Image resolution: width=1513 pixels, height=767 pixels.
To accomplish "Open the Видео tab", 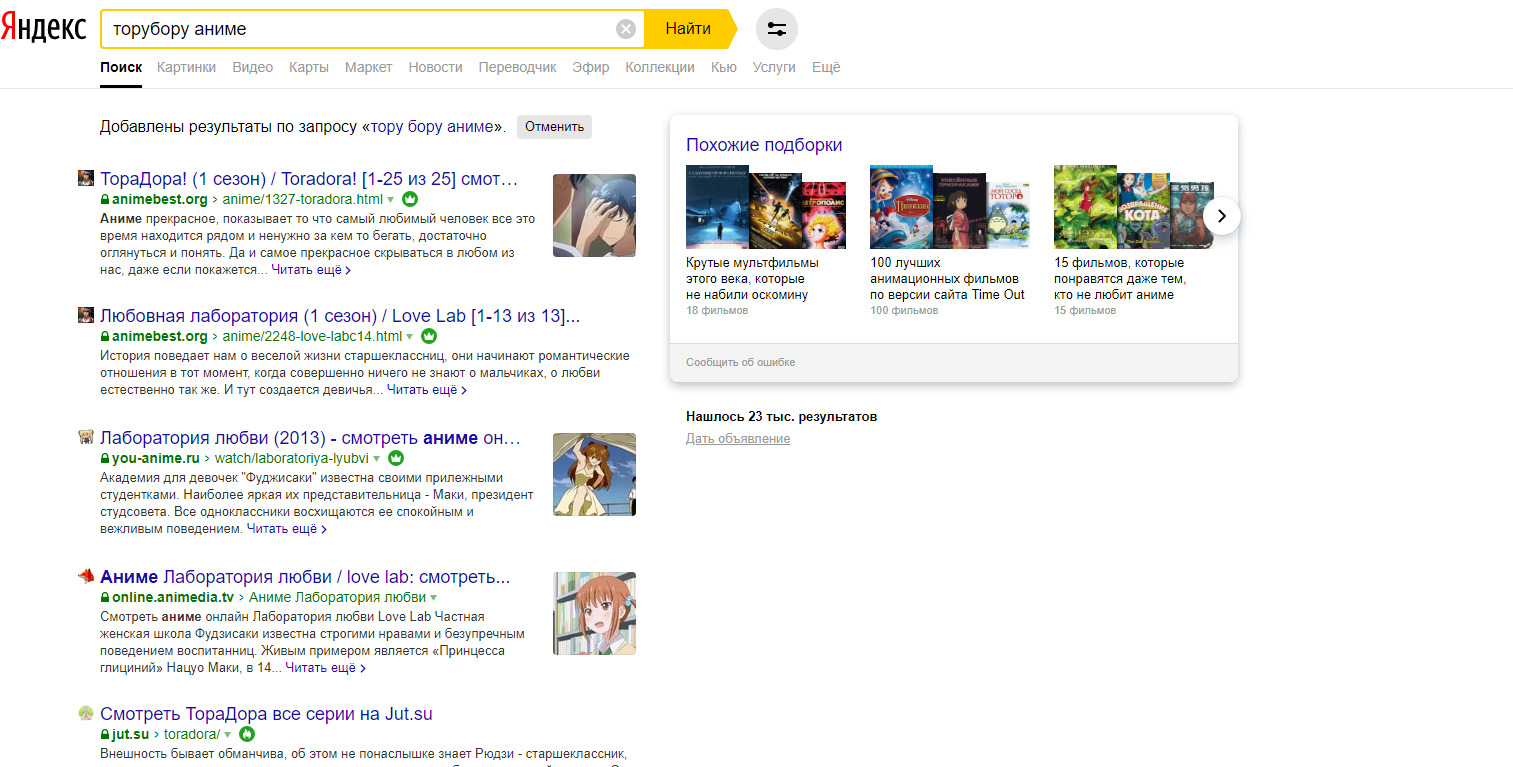I will 252,67.
